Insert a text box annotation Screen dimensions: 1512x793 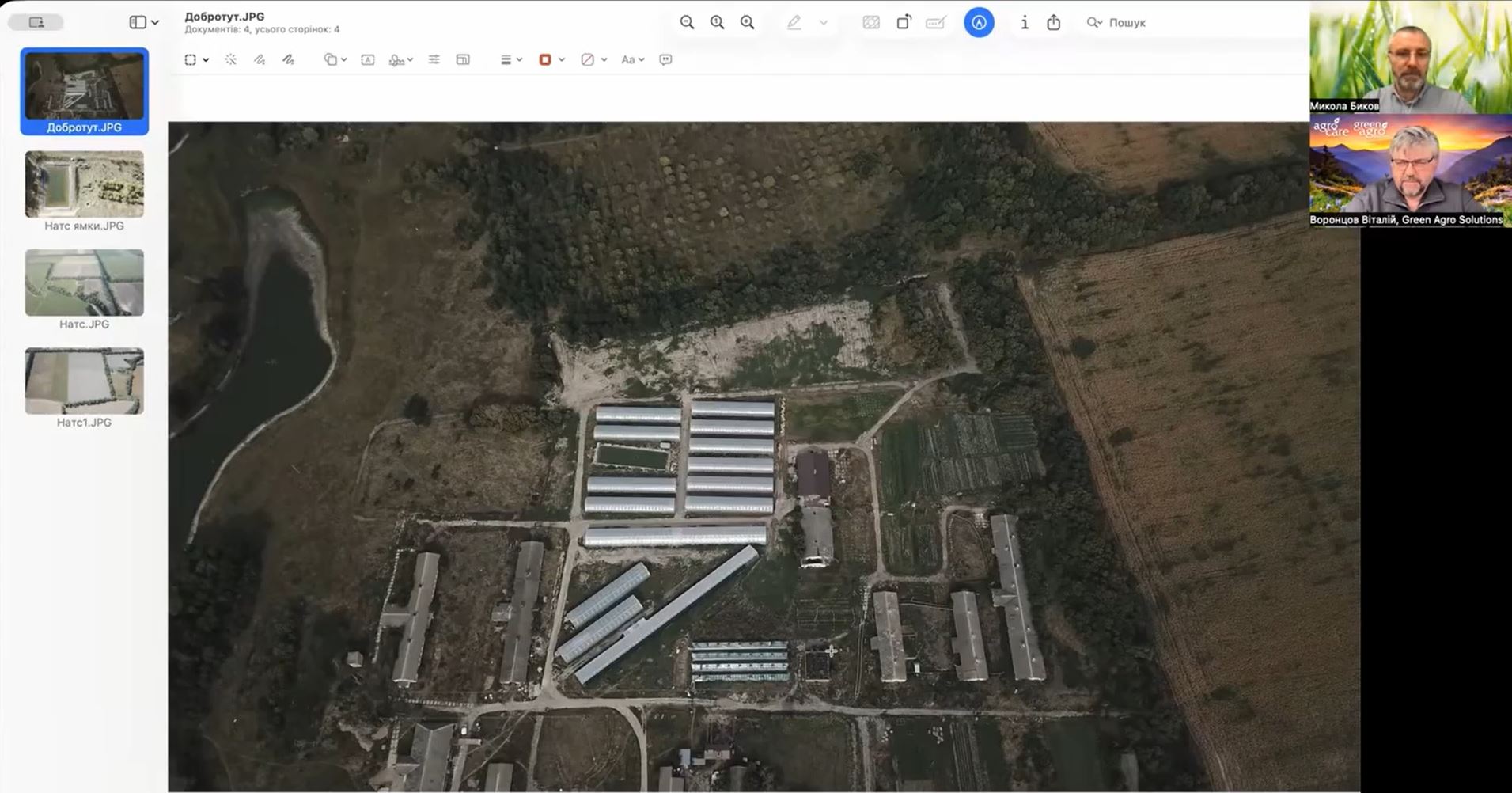point(368,59)
